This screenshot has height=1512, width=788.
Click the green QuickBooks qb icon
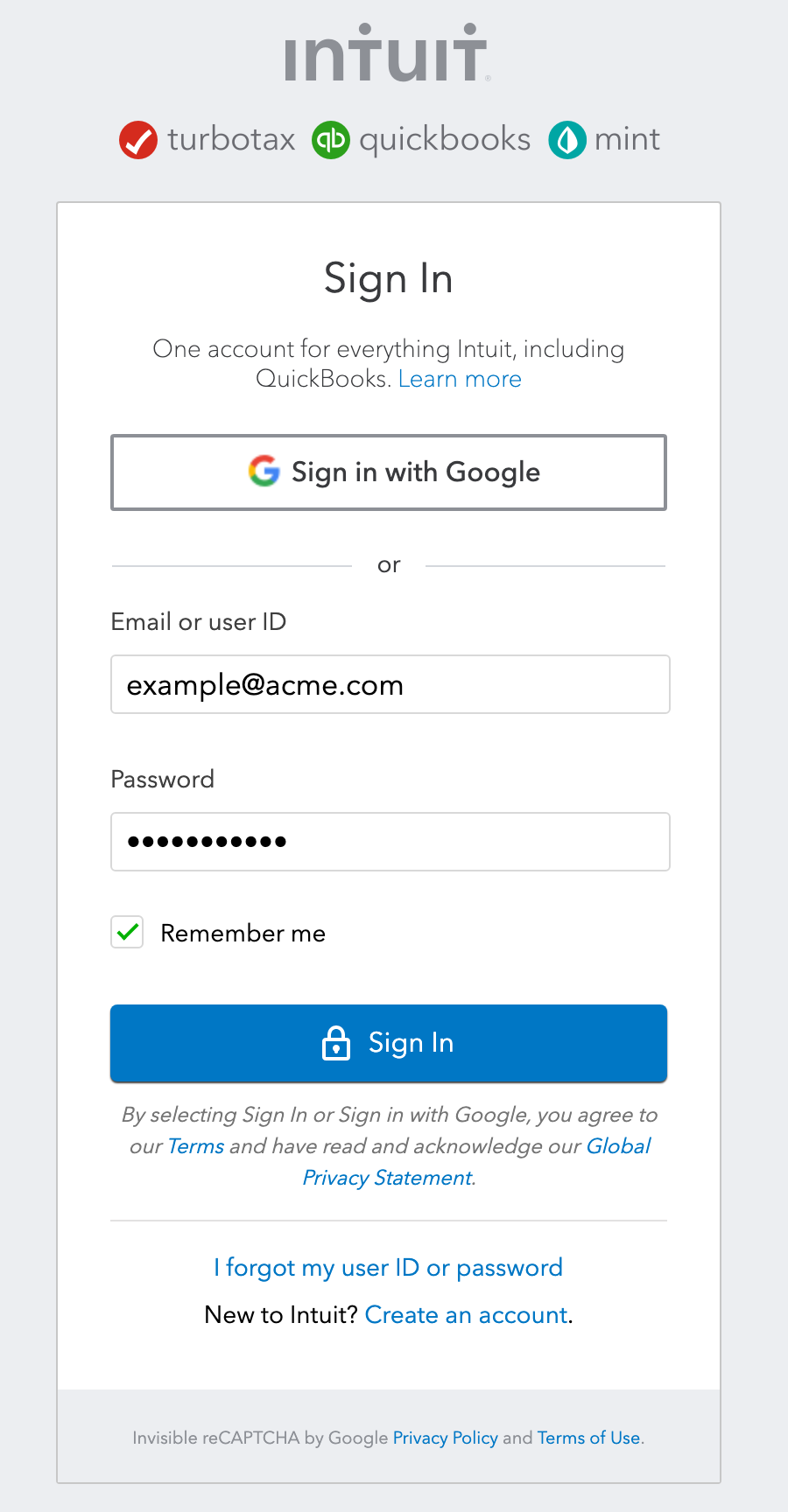click(331, 140)
